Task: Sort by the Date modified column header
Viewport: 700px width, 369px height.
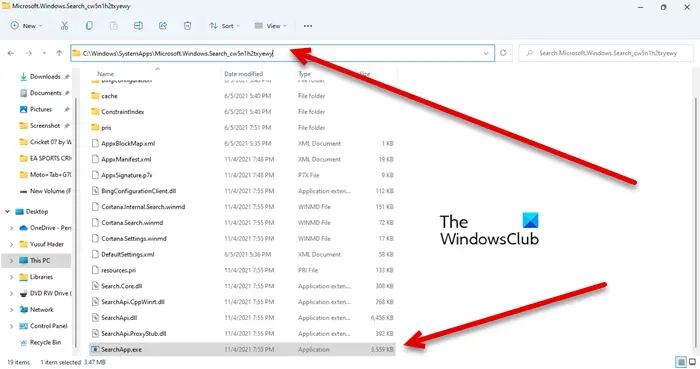Action: click(x=244, y=74)
